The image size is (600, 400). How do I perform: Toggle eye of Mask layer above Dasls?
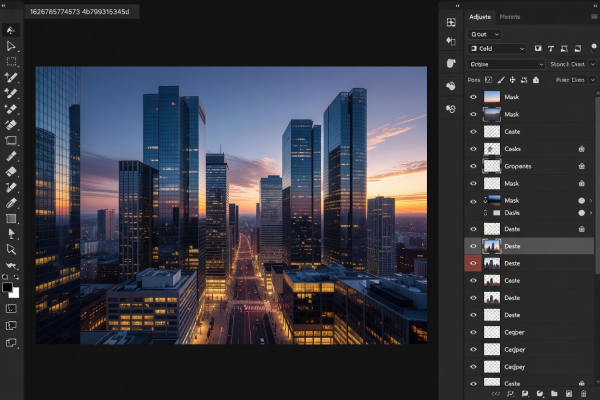coord(473,201)
